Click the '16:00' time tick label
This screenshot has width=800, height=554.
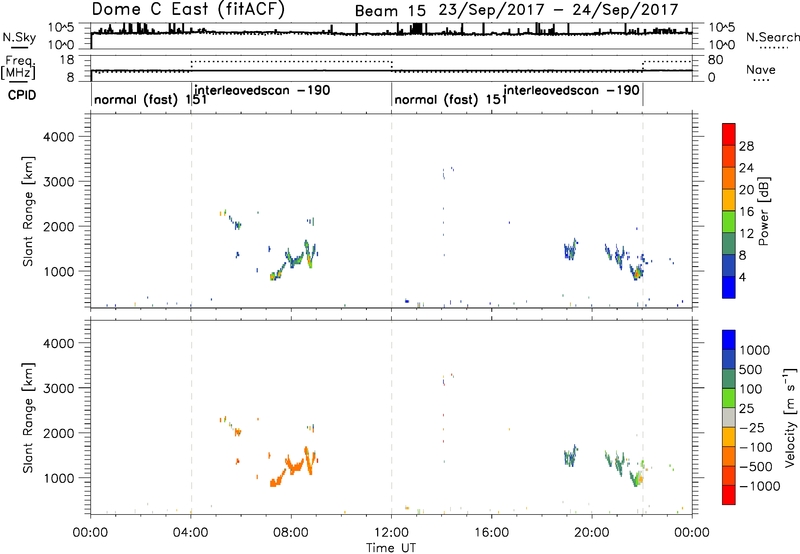coord(491,533)
